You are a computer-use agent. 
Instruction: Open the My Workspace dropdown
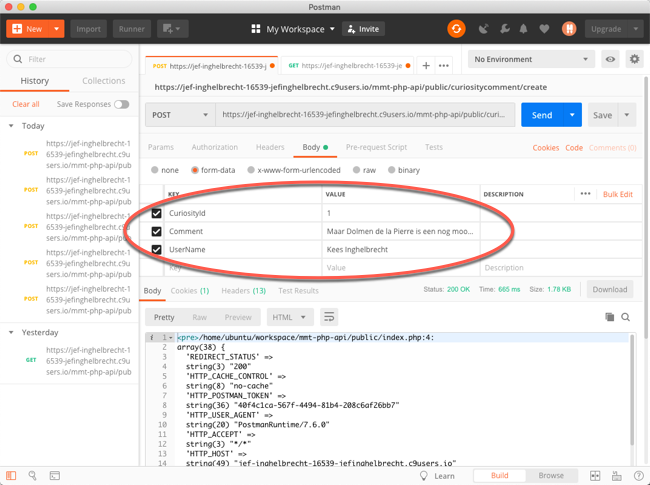click(x=300, y=29)
